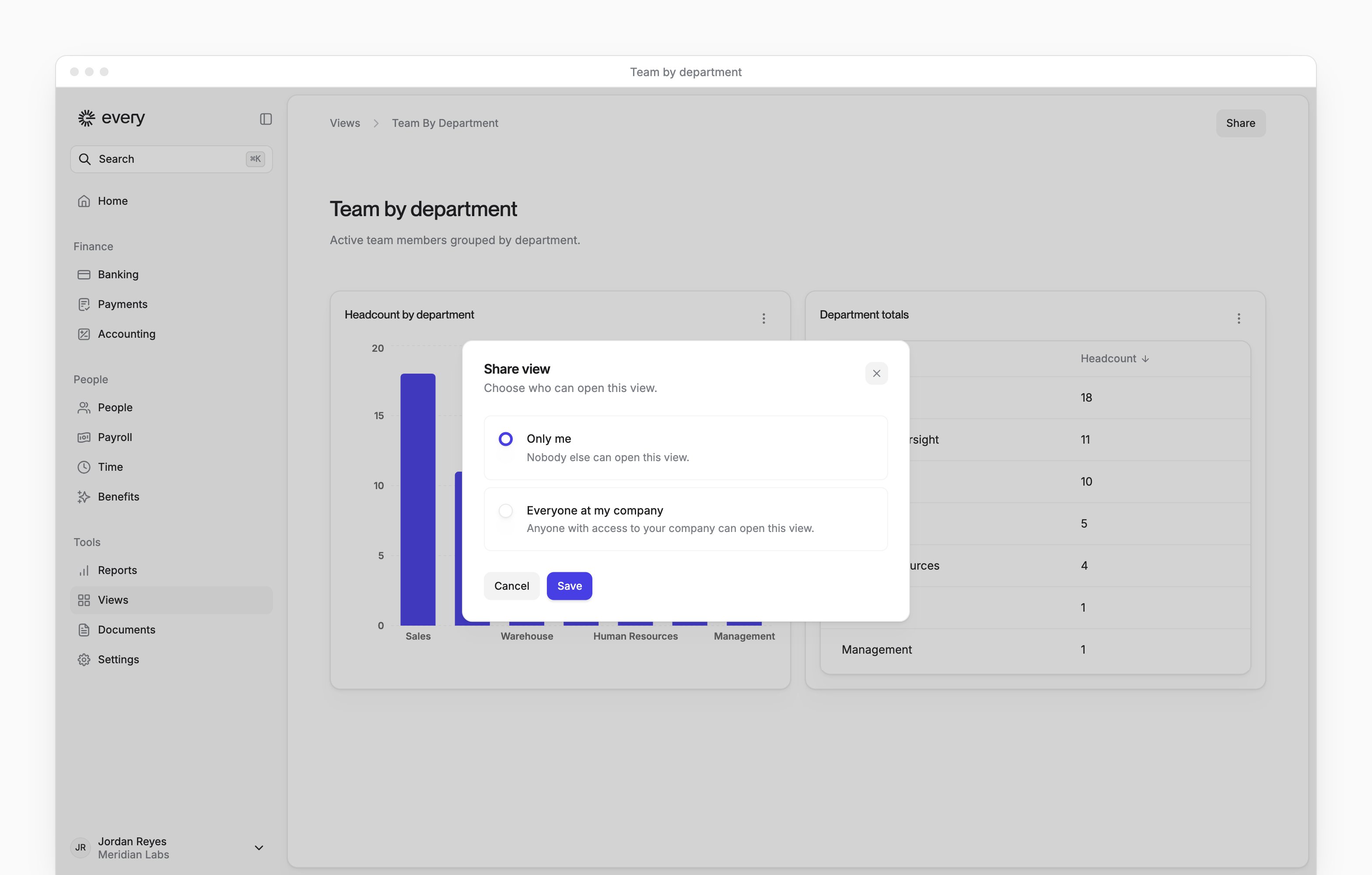The width and height of the screenshot is (1372, 875).
Task: Open Banking in the sidebar
Action: (x=171, y=275)
